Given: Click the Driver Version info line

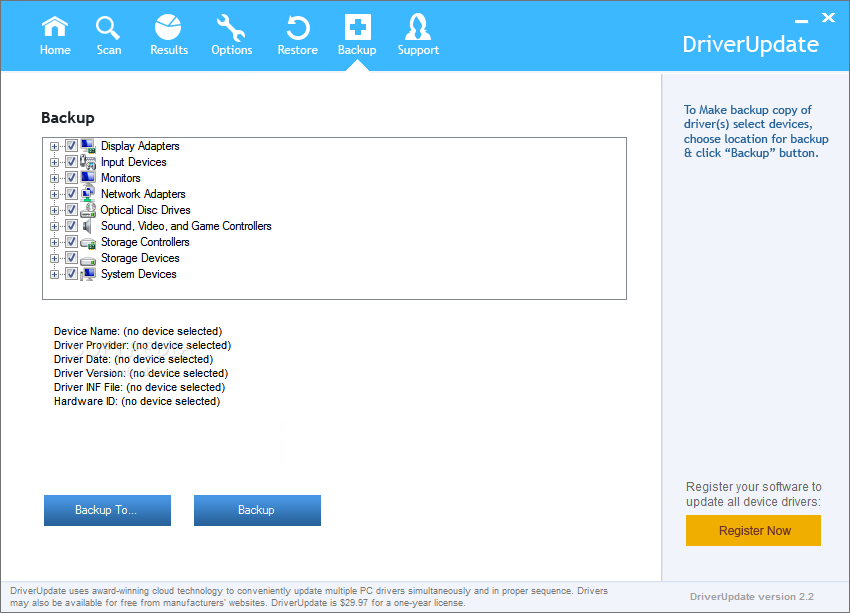Looking at the screenshot, I should 141,373.
